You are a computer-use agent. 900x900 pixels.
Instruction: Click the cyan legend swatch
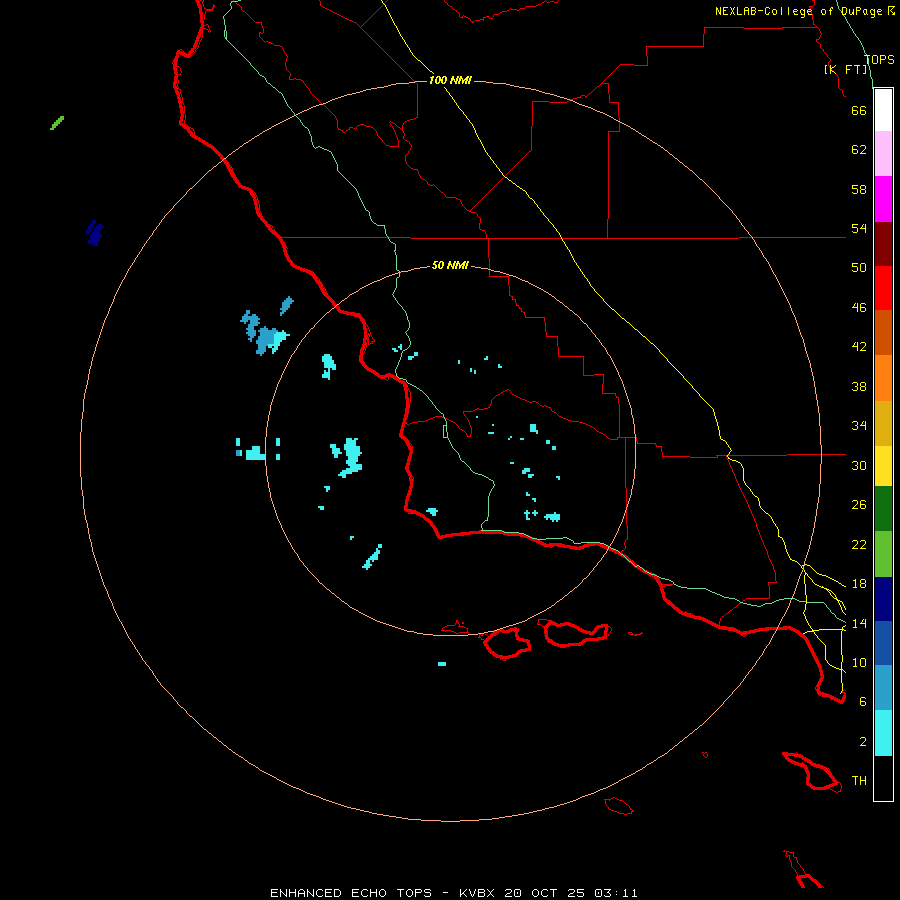[883, 733]
